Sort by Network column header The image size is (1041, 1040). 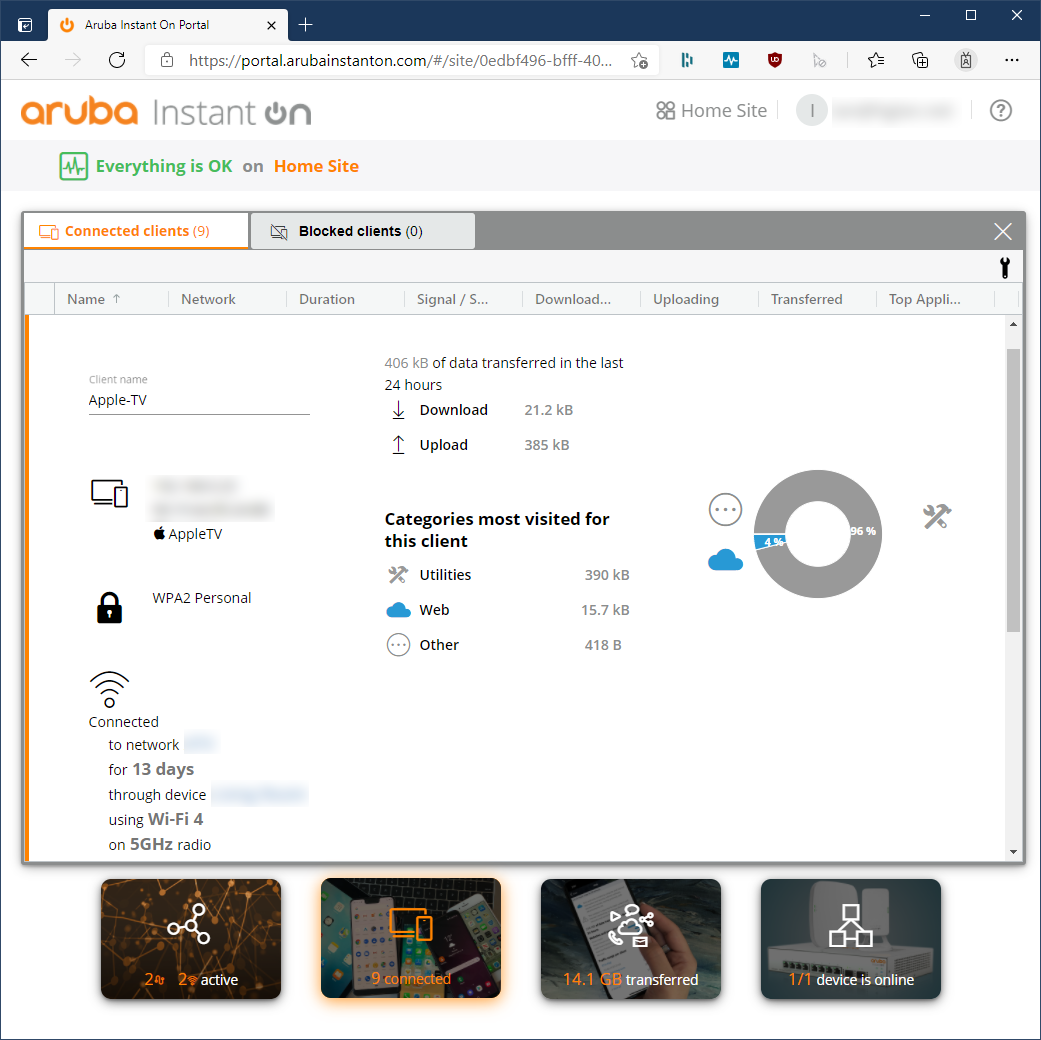pyautogui.click(x=208, y=299)
